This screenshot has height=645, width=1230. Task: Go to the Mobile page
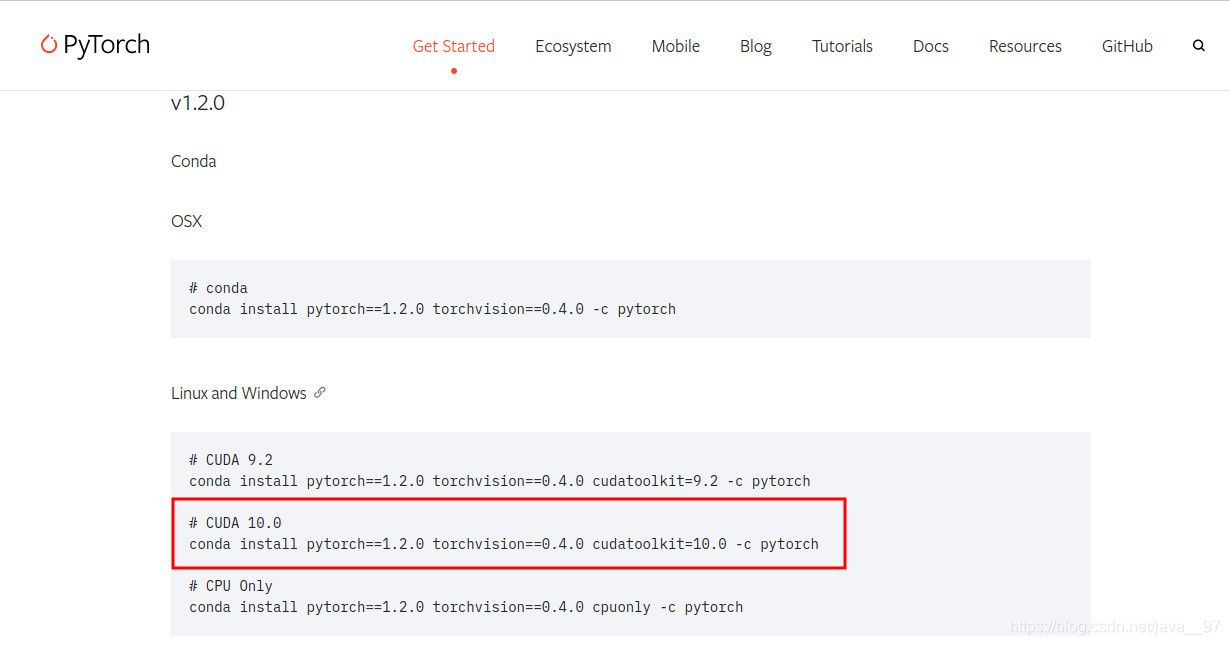coord(676,46)
